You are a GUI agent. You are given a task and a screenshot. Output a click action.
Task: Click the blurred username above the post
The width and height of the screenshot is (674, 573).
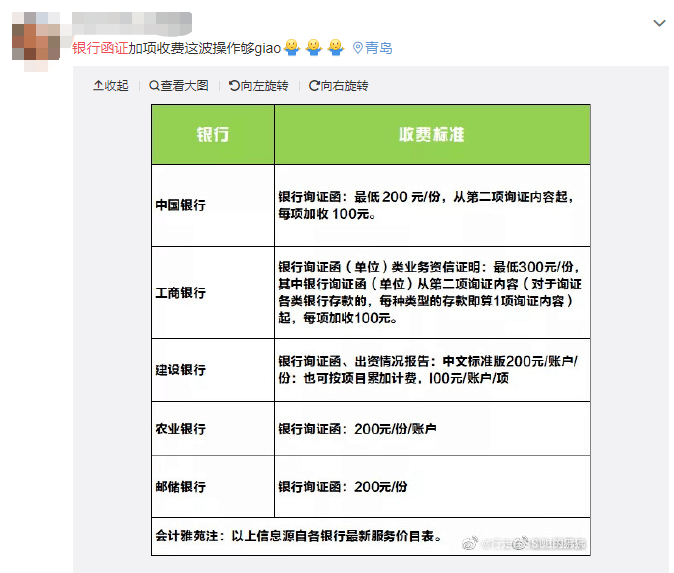pos(132,23)
